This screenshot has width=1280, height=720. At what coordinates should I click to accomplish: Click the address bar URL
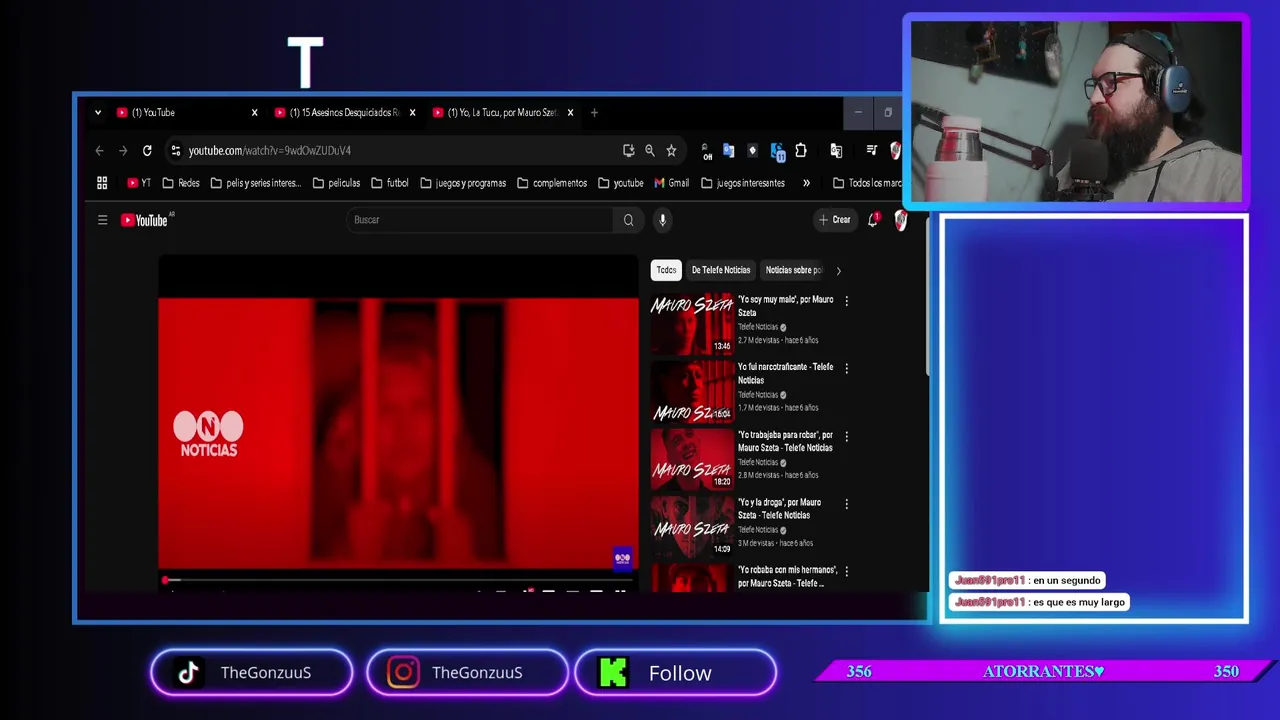270,151
